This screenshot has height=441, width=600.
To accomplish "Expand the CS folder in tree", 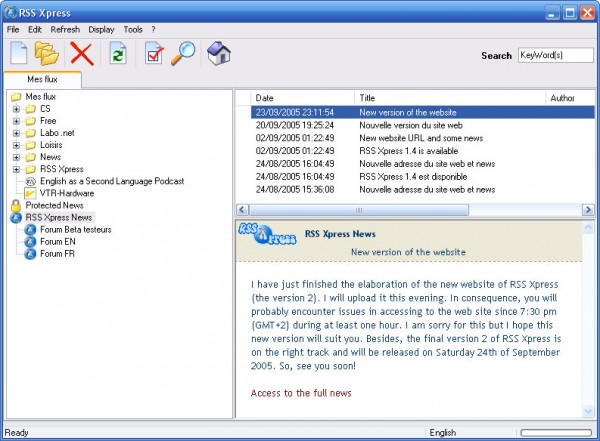I will 17,109.
